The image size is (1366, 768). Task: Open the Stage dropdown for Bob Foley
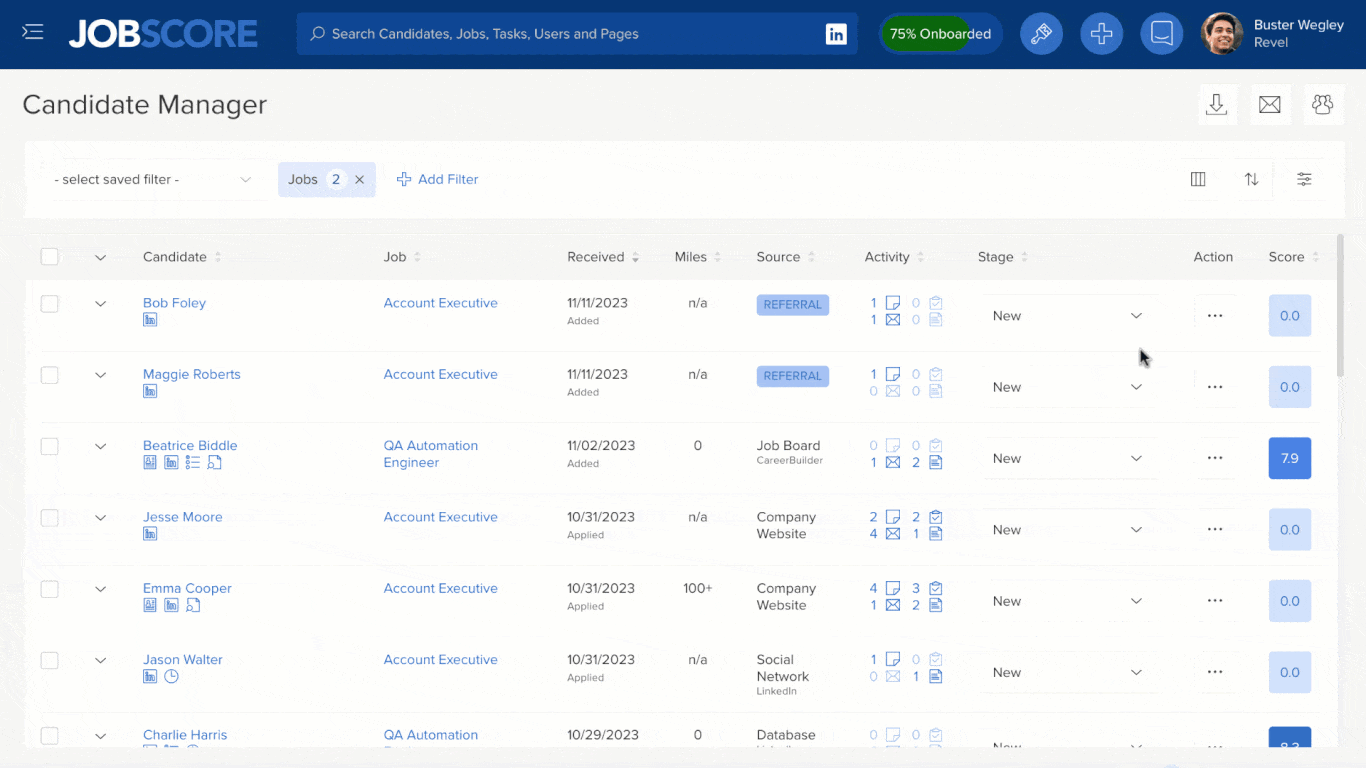[1067, 316]
